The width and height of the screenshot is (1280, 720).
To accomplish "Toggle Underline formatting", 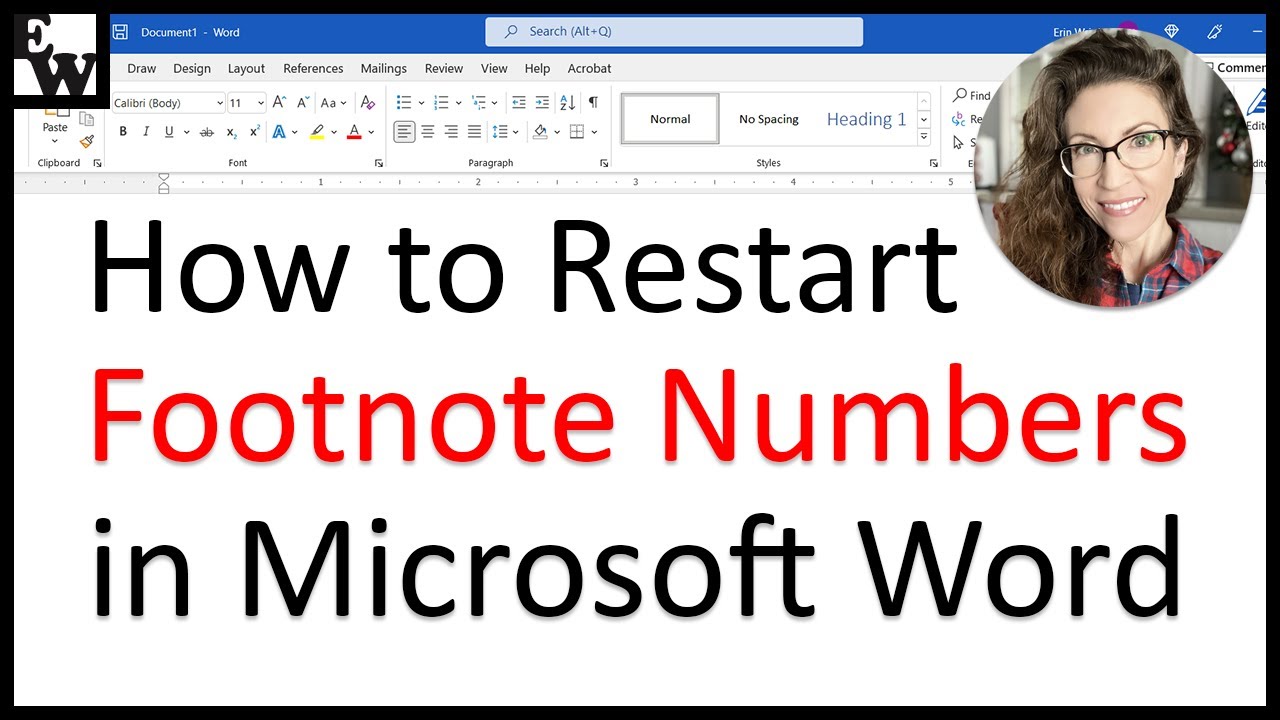I will [169, 132].
